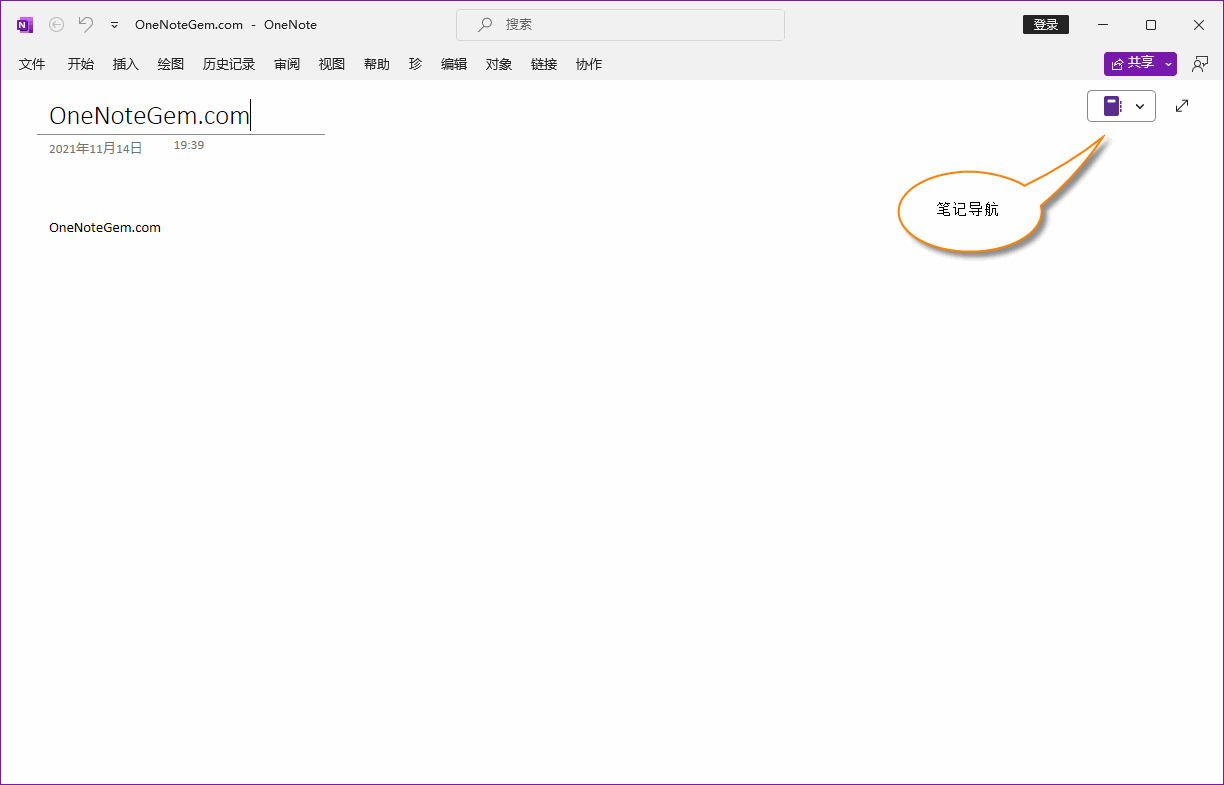Image resolution: width=1224 pixels, height=785 pixels.
Task: Open the Customize Quick Access Toolbar dropdown
Action: tap(114, 26)
